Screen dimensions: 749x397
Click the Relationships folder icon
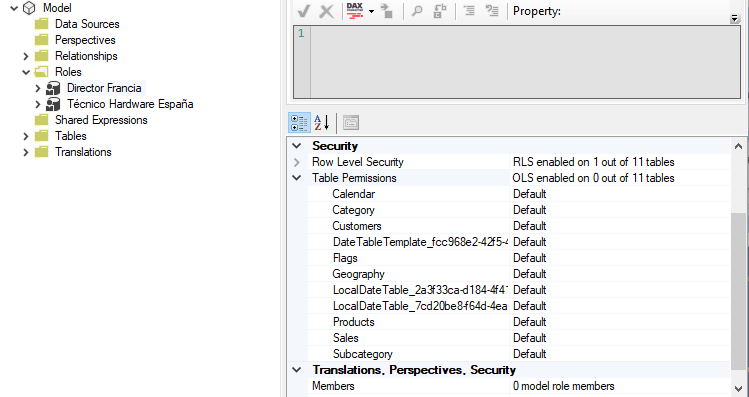(x=42, y=56)
